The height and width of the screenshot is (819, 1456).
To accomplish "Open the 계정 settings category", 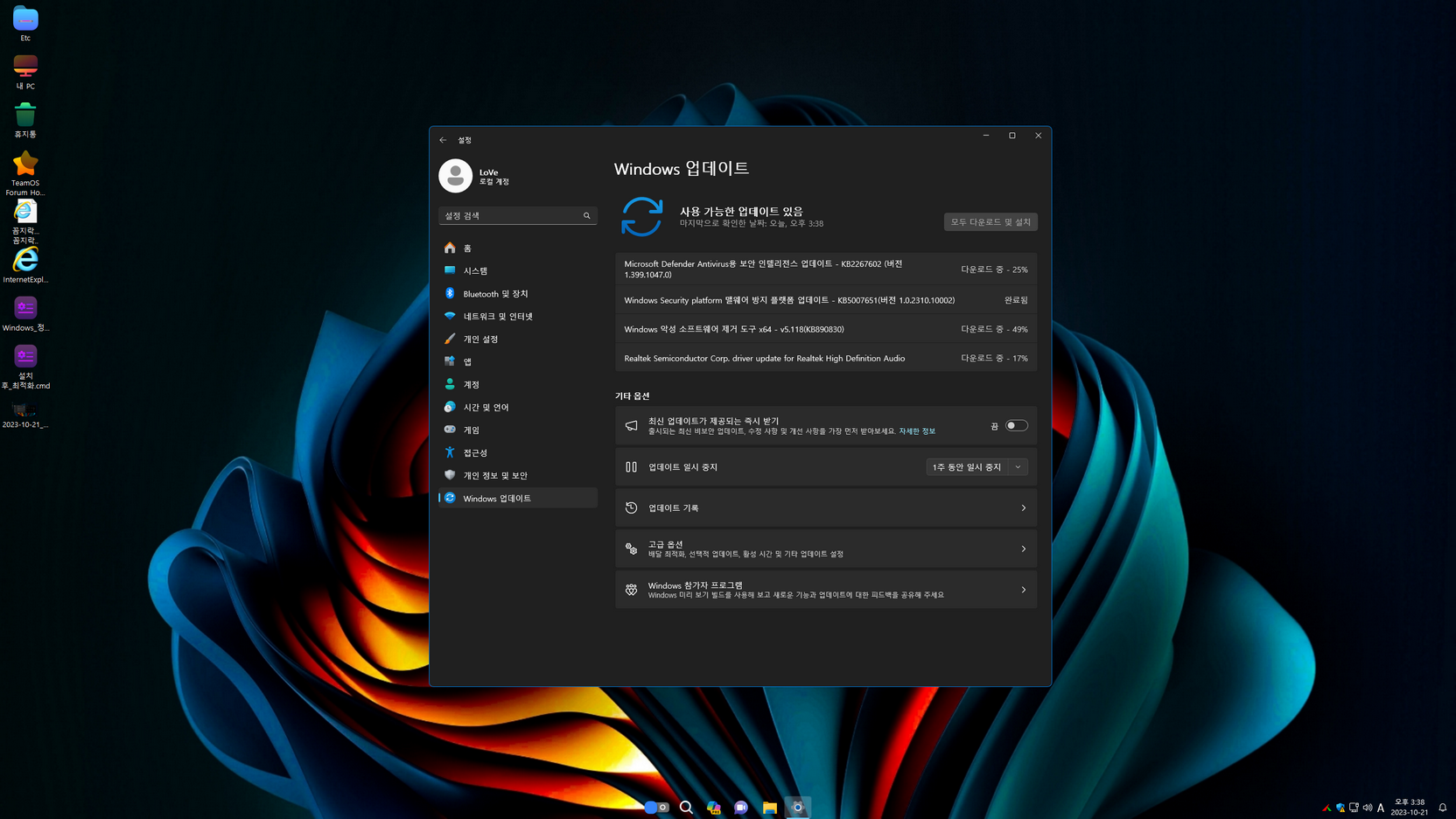I will click(x=517, y=385).
